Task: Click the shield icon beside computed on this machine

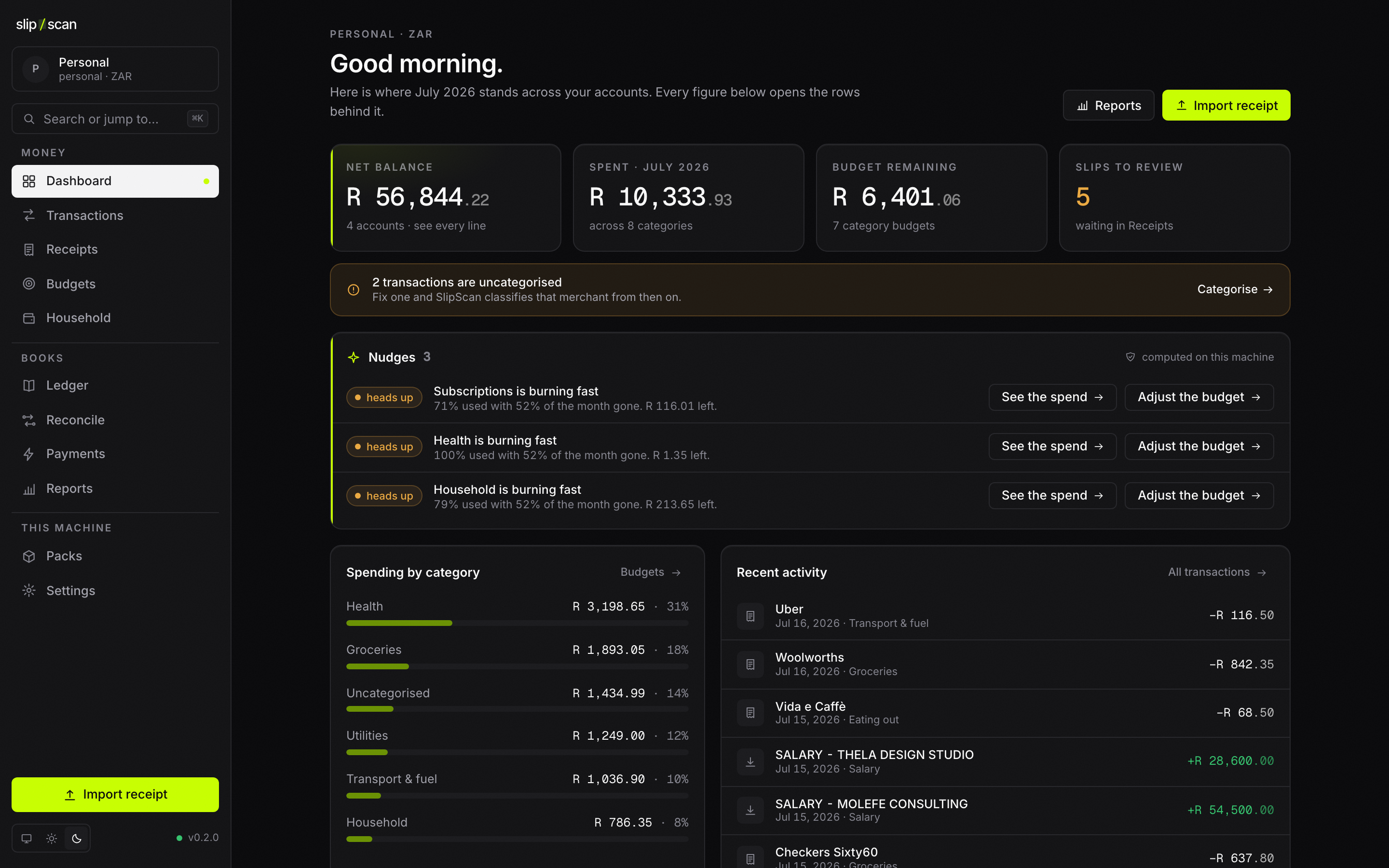Action: click(1130, 357)
